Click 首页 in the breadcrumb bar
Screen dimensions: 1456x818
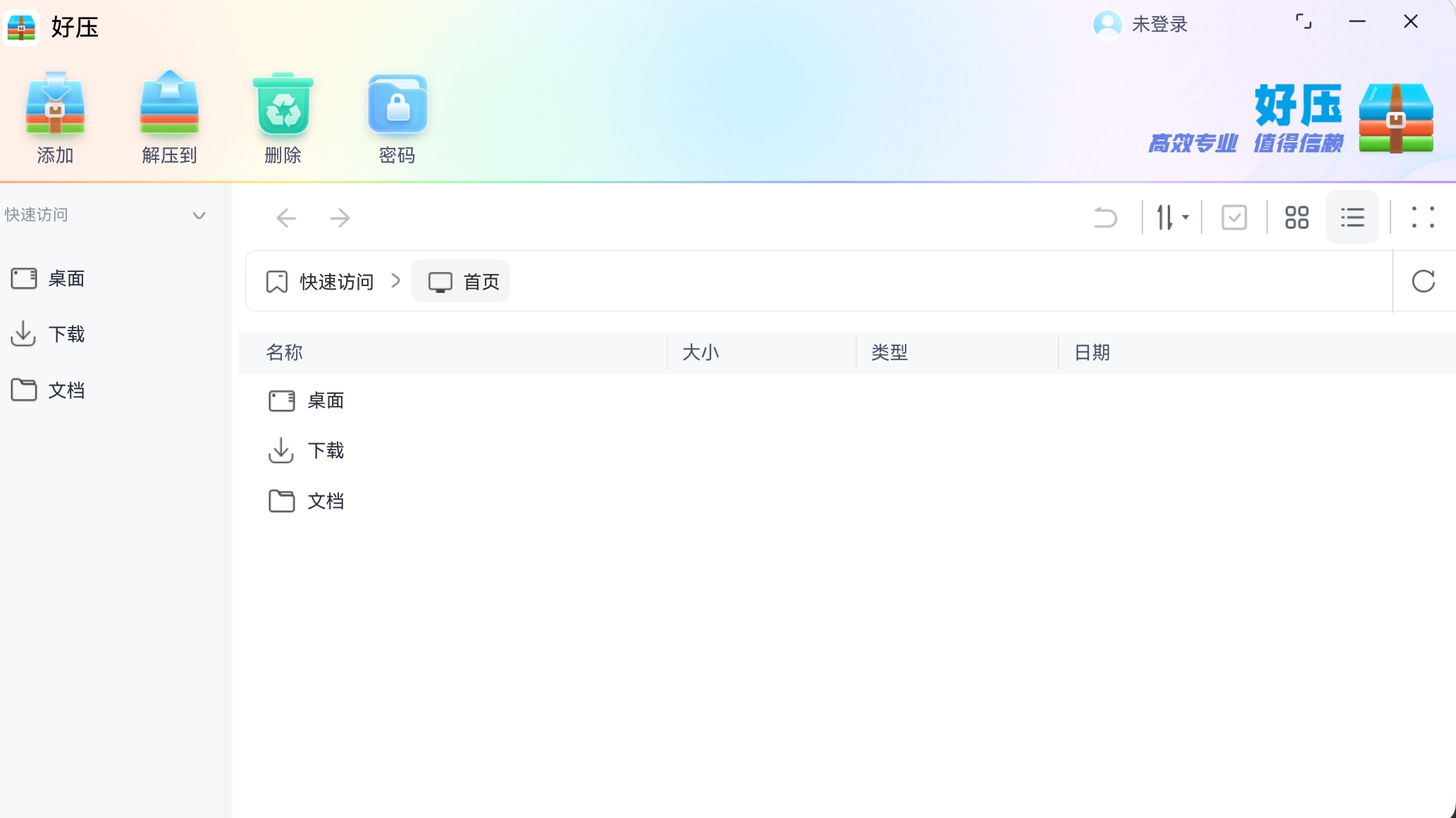(481, 281)
